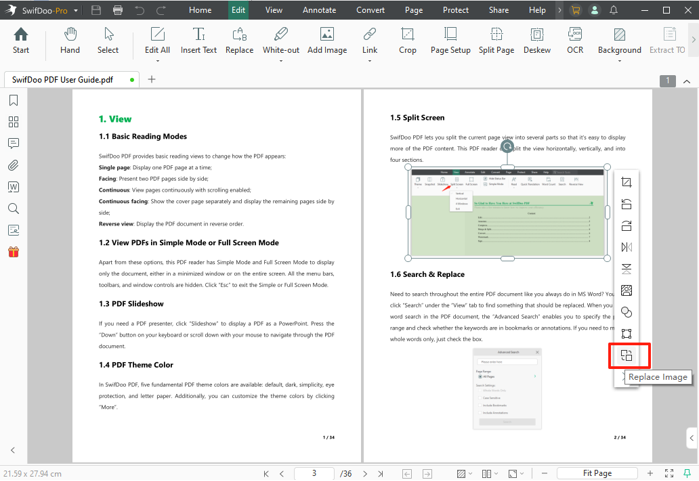Switch to the Home tab
This screenshot has width=699, height=481.
coord(200,10)
